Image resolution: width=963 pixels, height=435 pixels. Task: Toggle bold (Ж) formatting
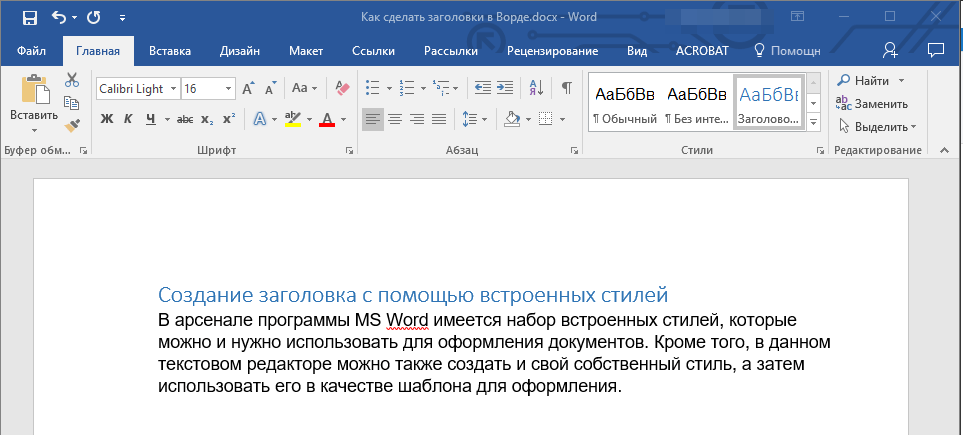(107, 120)
